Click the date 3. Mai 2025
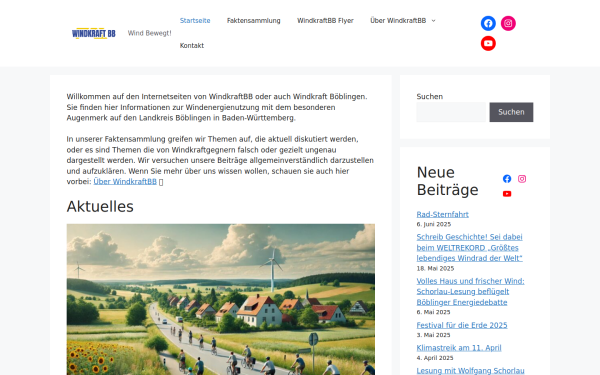Screen dimensions: 600x375 433,335
